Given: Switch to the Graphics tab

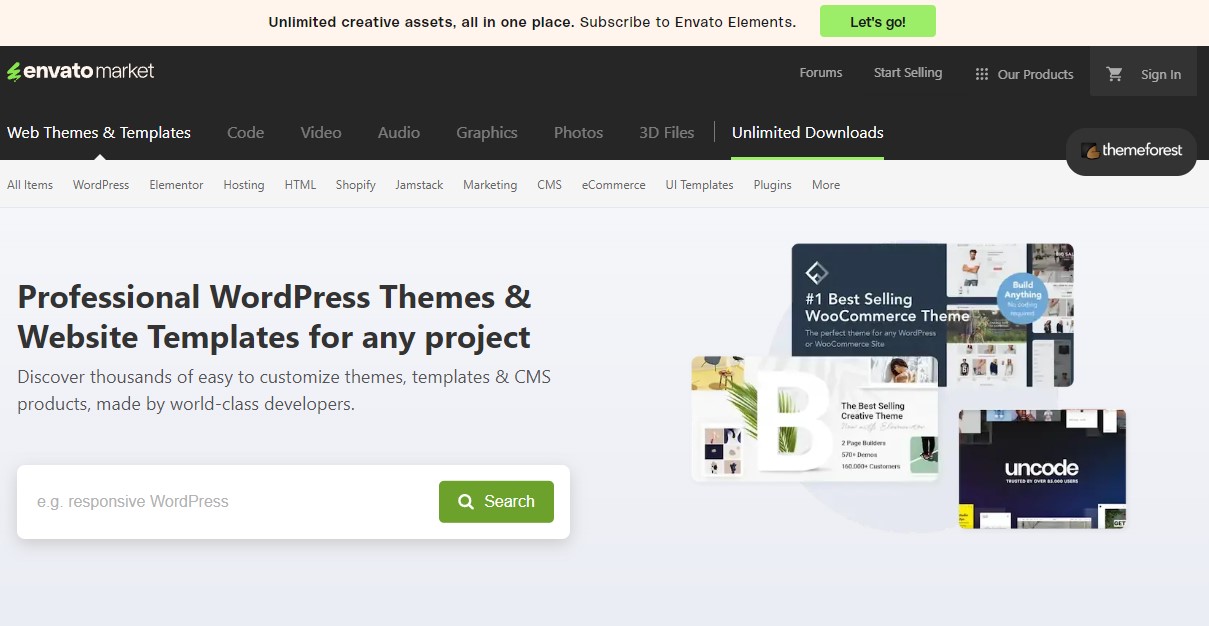Looking at the screenshot, I should coord(487,132).
